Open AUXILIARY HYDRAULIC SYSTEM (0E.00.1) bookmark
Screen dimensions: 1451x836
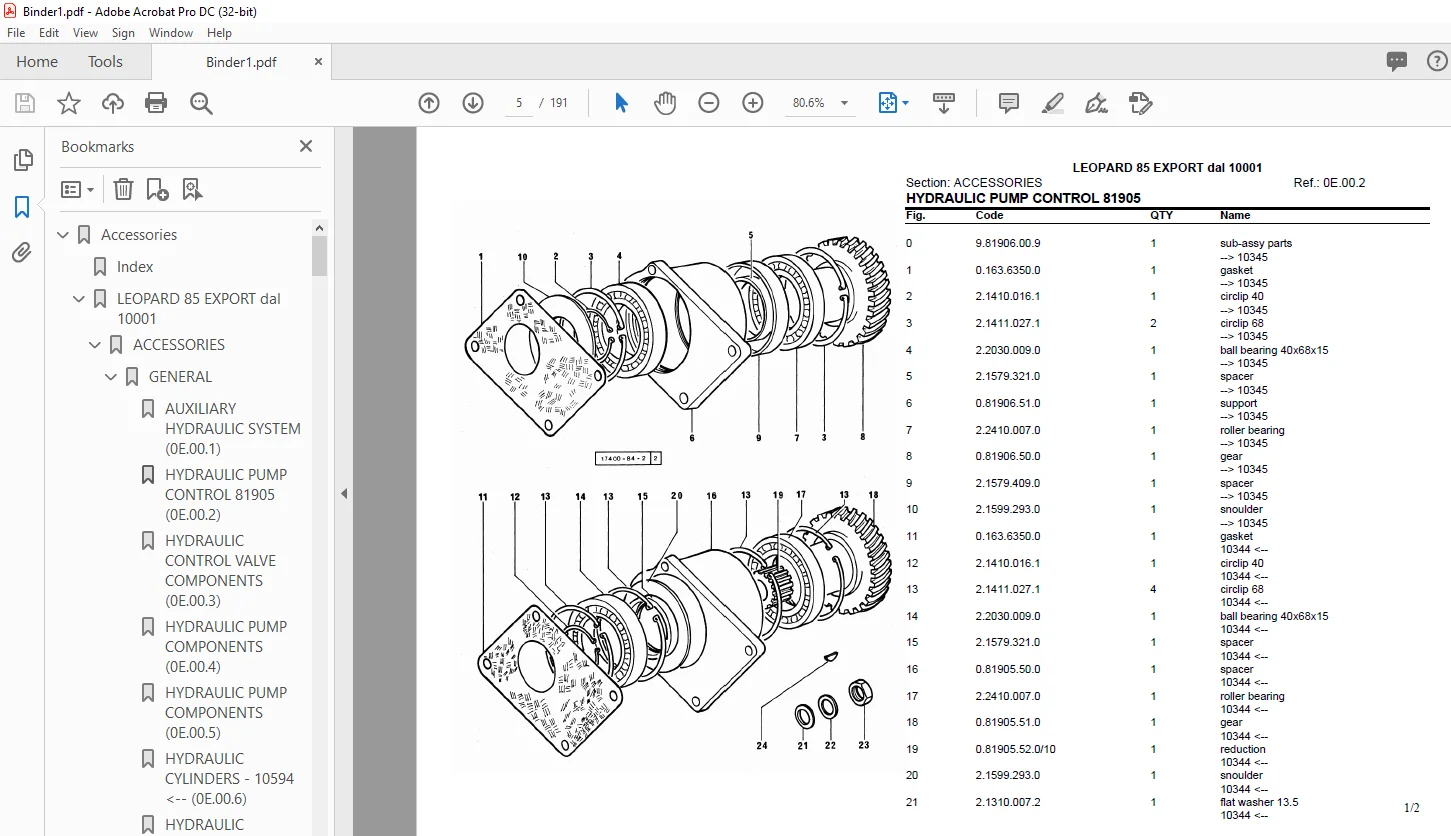[232, 429]
